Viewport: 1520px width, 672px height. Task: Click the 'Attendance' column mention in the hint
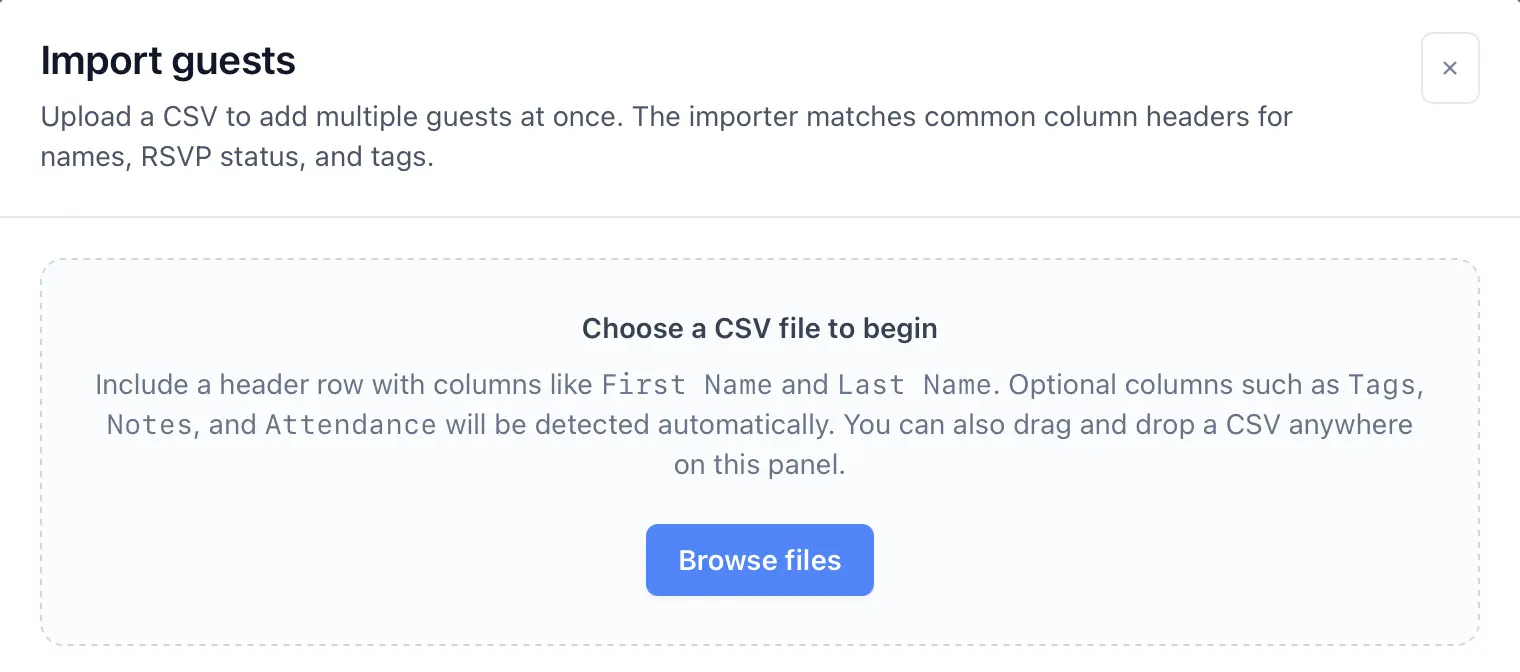pos(351,424)
